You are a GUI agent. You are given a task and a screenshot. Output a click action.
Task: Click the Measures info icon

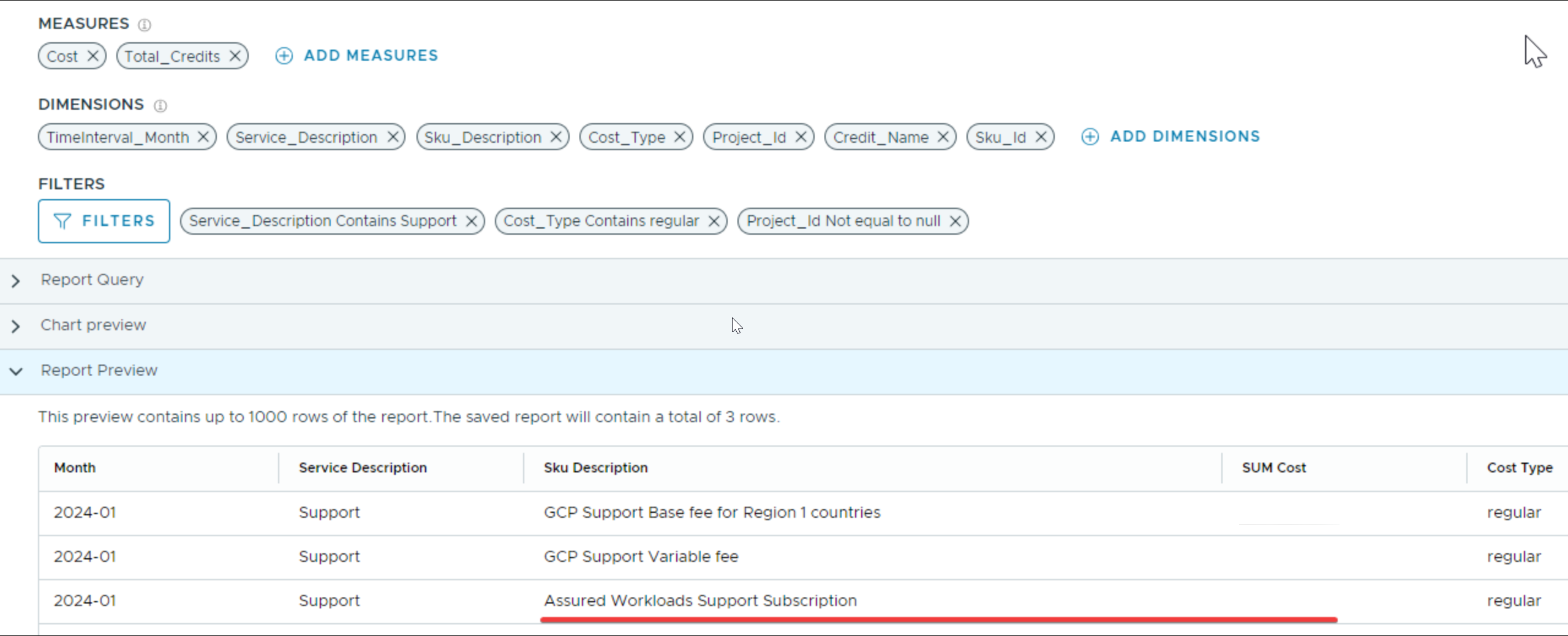[145, 25]
